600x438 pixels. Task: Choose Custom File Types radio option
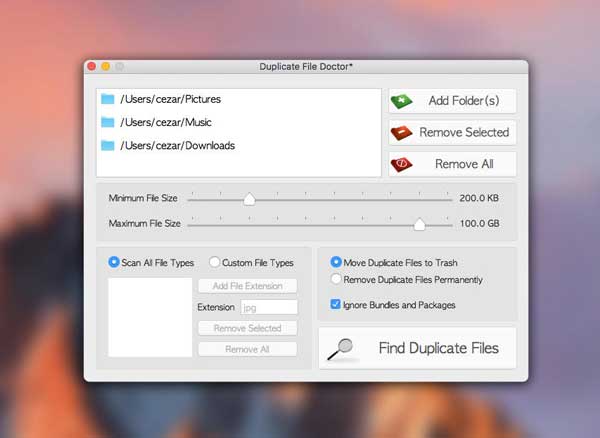click(x=214, y=262)
